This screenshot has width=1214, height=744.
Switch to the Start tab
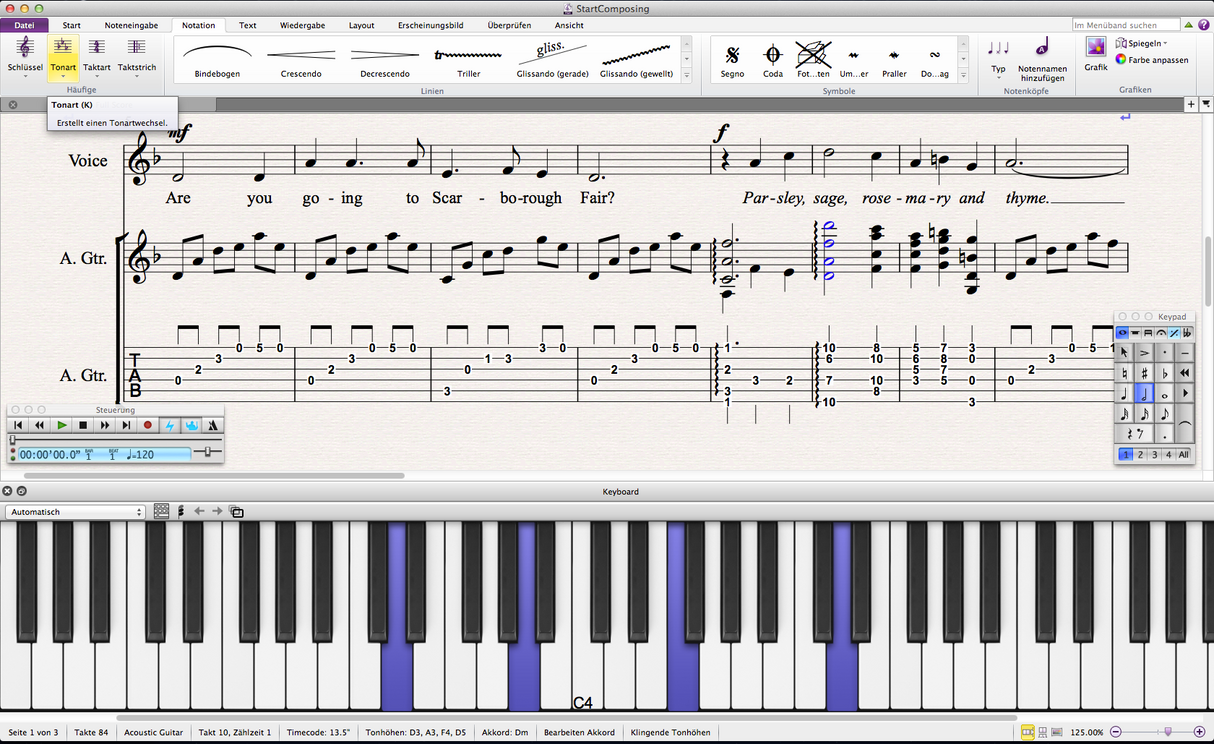(72, 25)
